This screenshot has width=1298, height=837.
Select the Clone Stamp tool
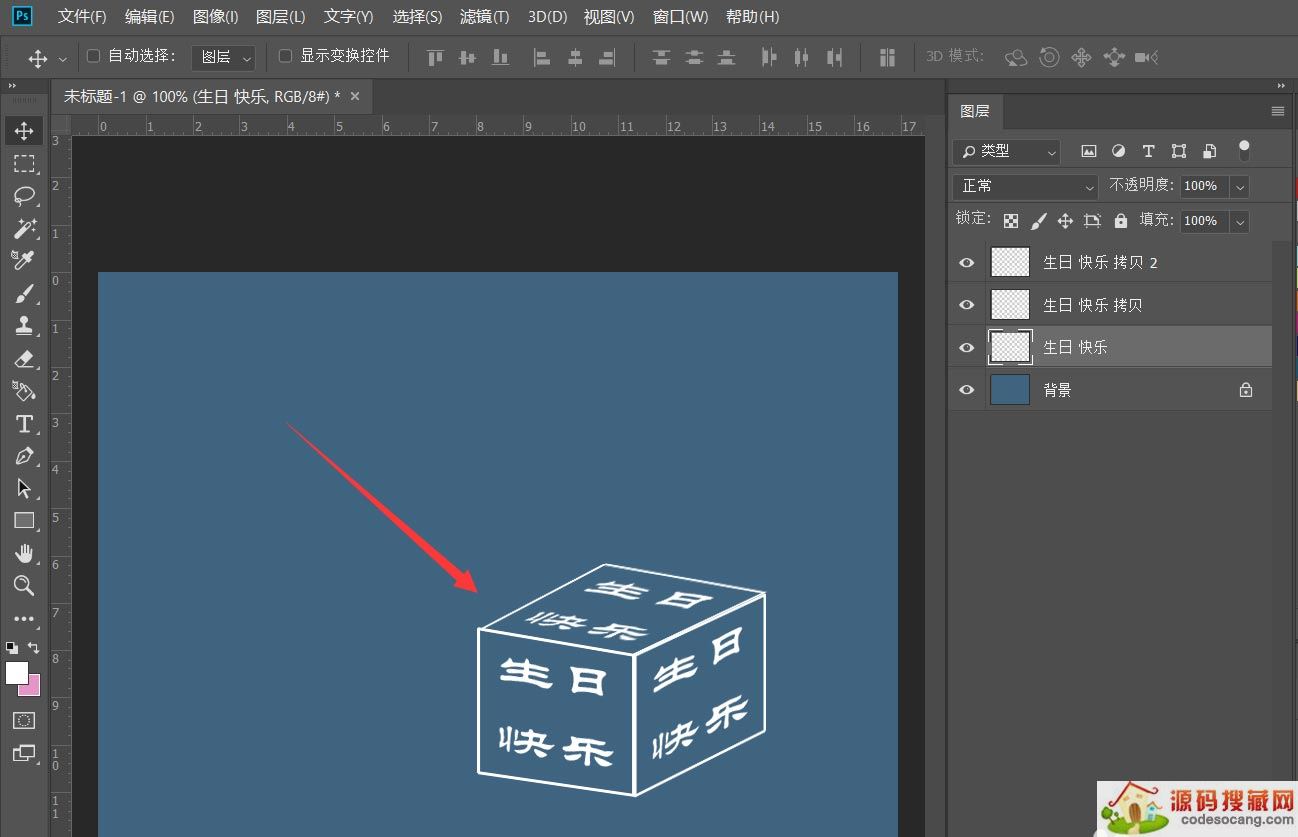click(24, 326)
